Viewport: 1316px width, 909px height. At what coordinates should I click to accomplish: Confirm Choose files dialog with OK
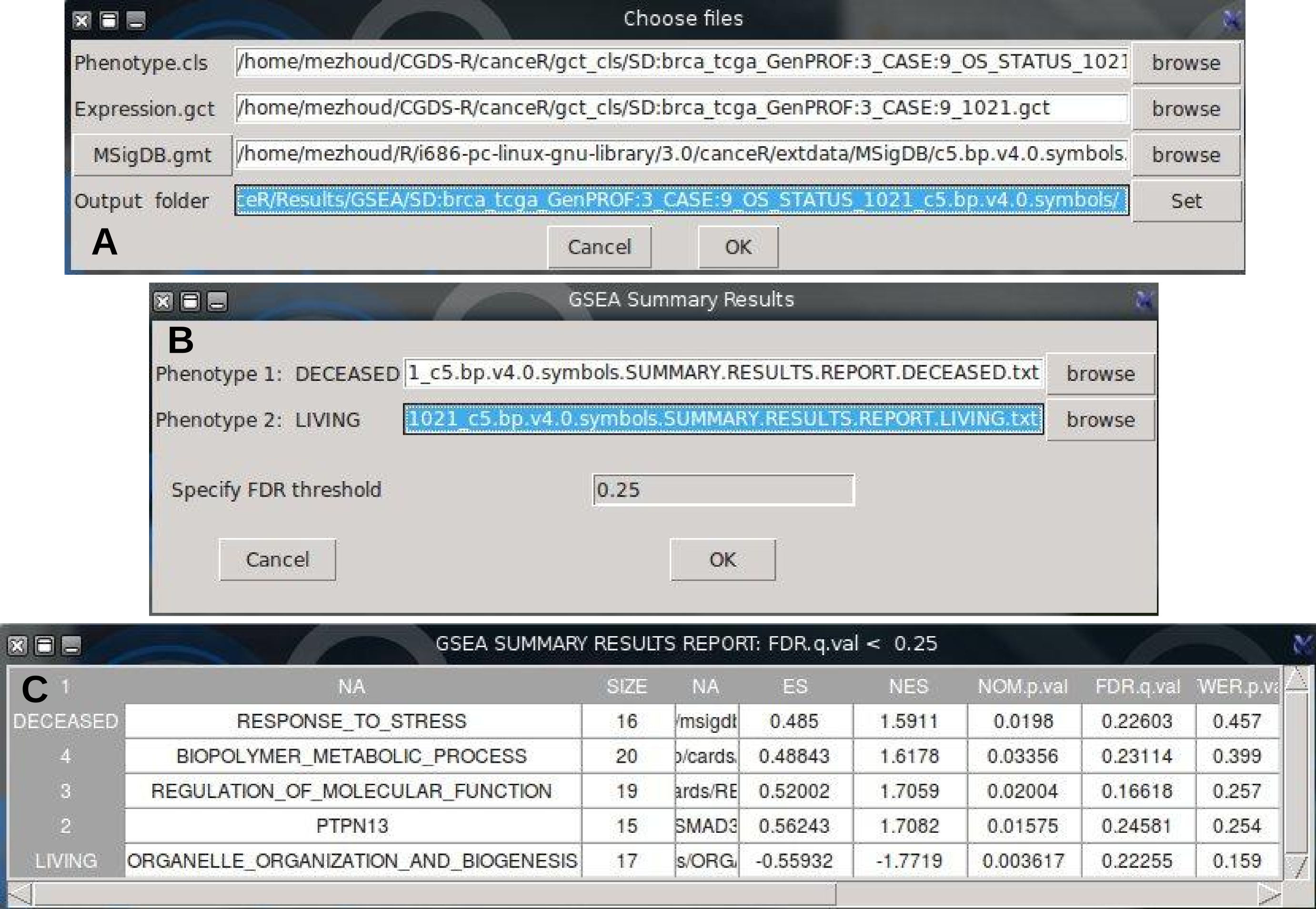[738, 247]
